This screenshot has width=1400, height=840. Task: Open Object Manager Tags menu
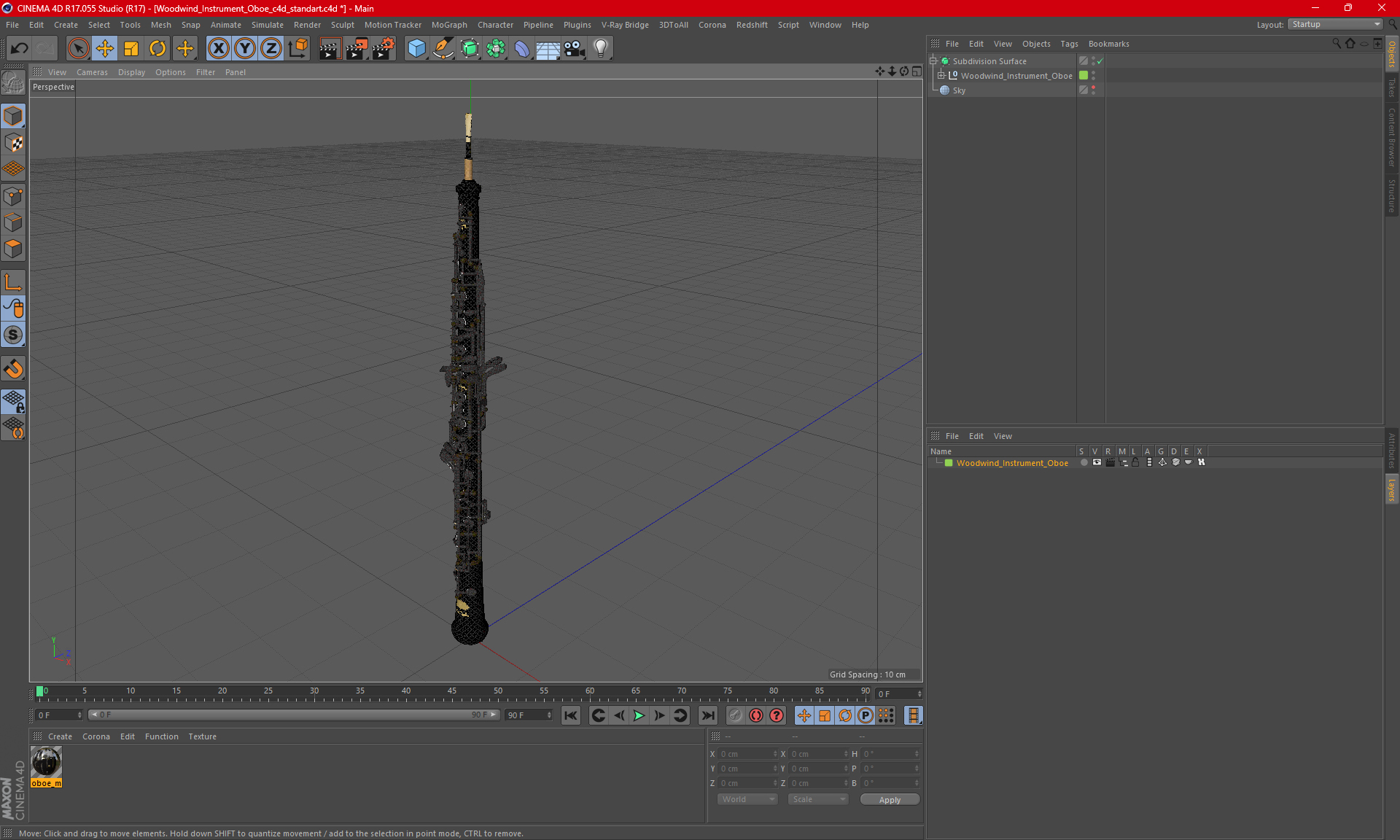pos(1069,44)
